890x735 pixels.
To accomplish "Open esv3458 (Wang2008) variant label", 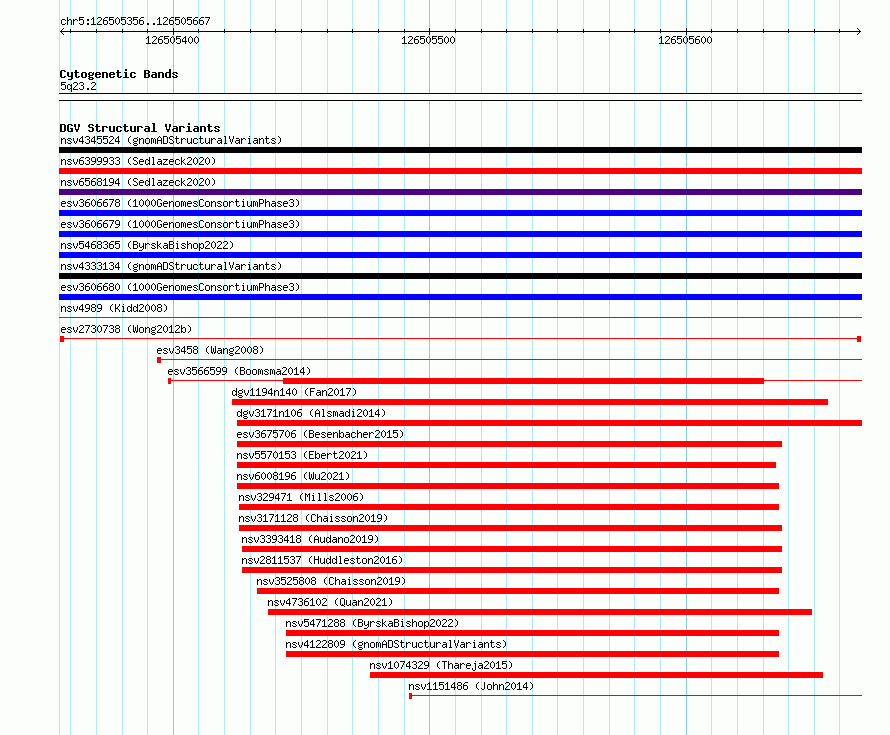I will [x=210, y=350].
